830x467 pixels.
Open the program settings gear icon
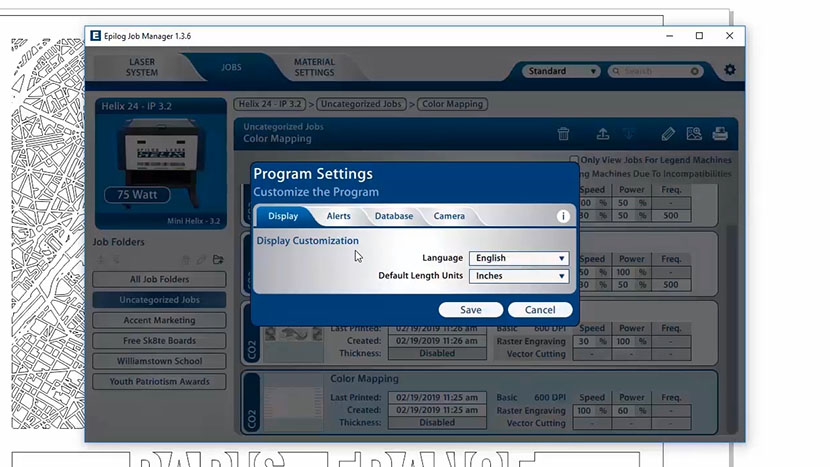tap(729, 70)
